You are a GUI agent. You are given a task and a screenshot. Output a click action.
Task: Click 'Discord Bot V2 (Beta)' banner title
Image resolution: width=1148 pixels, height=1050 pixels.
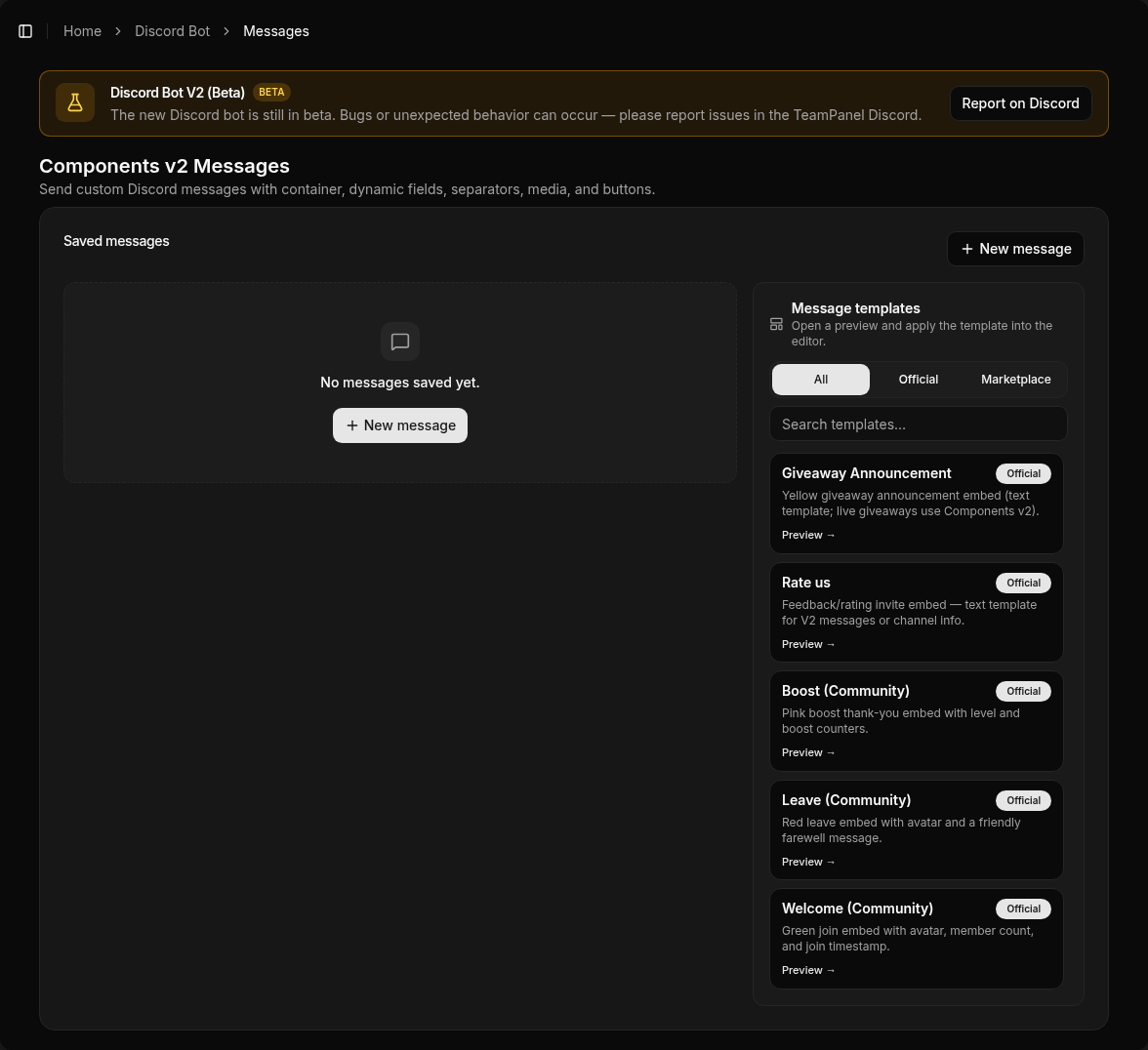point(178,92)
